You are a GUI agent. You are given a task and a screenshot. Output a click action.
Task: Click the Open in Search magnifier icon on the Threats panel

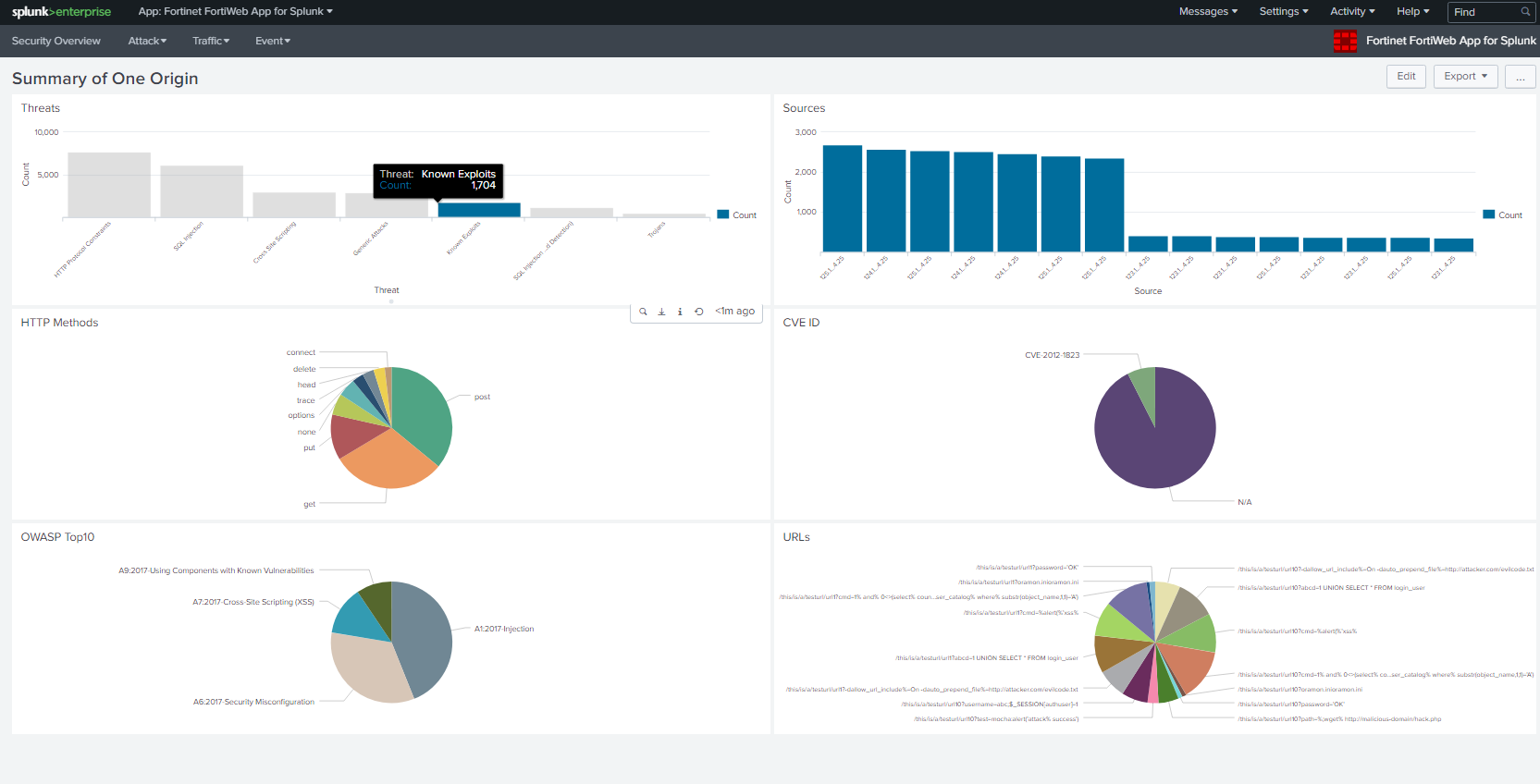[643, 312]
